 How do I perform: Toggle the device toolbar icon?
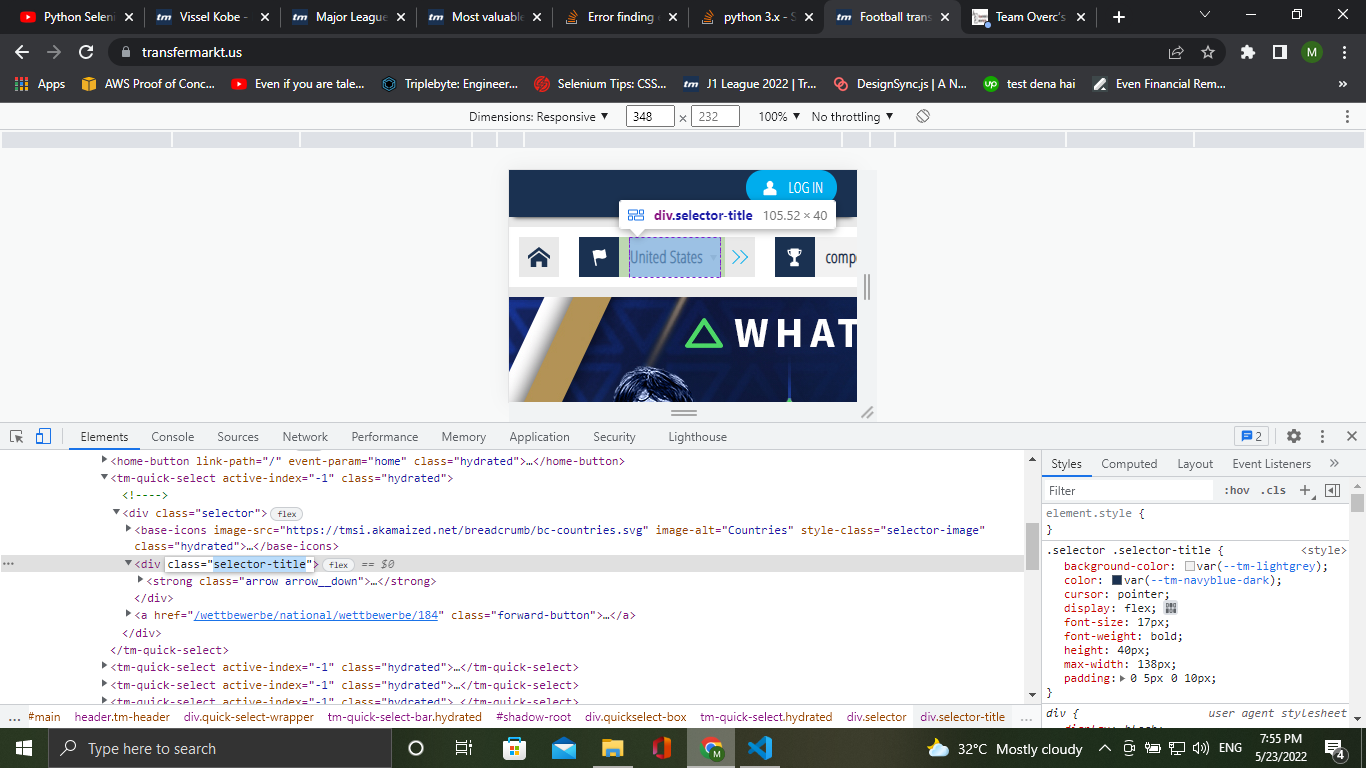coord(43,436)
